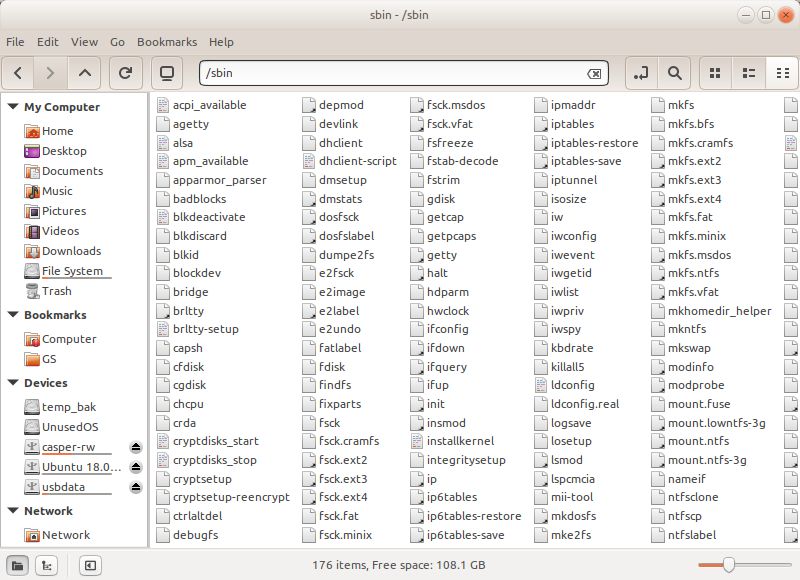
Task: Collapse the Bookmarks section
Action: (10, 315)
